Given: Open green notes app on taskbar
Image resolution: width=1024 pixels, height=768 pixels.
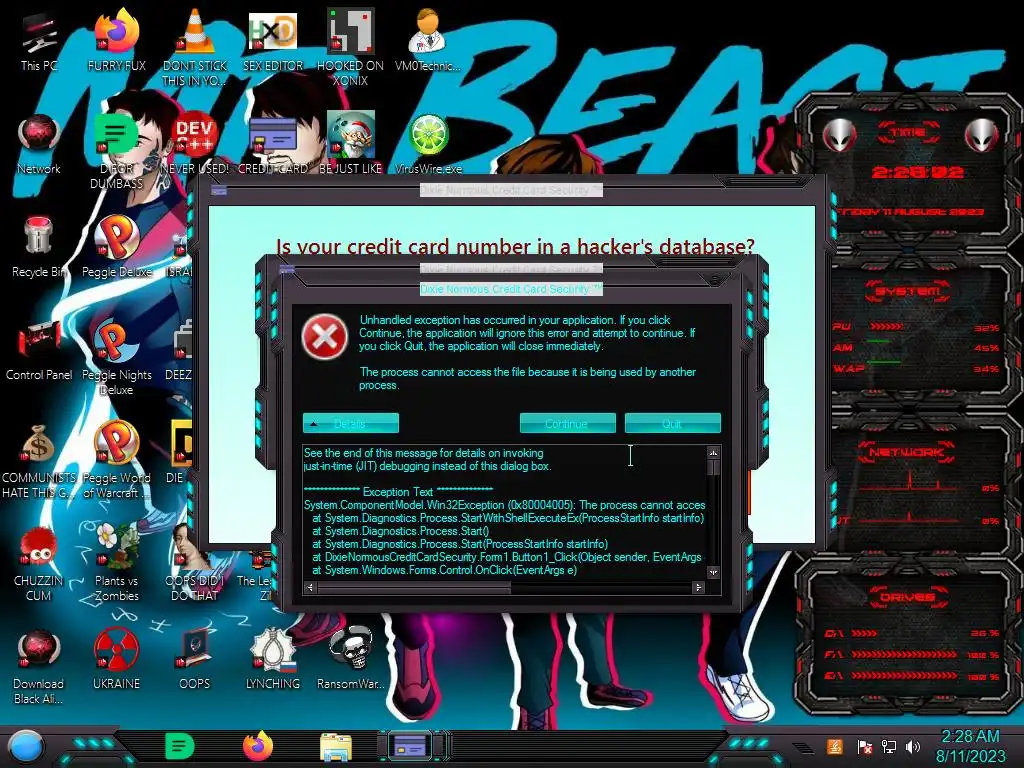Looking at the screenshot, I should tap(180, 746).
